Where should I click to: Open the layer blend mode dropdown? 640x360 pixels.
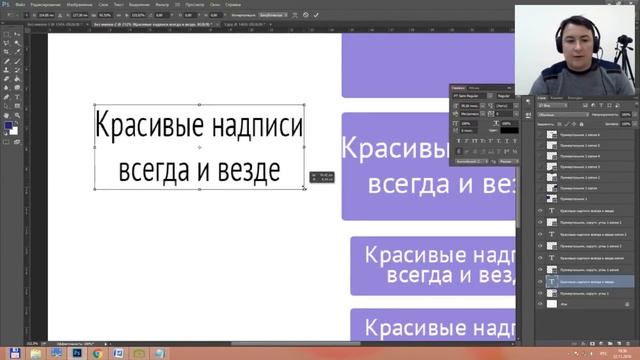[x=562, y=115]
